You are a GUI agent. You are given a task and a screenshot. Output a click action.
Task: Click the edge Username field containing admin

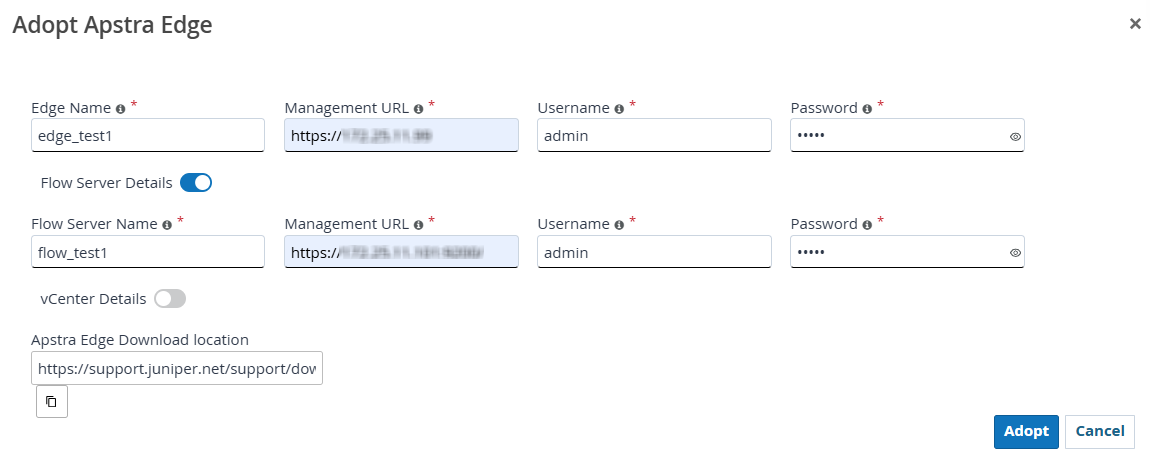pos(654,136)
